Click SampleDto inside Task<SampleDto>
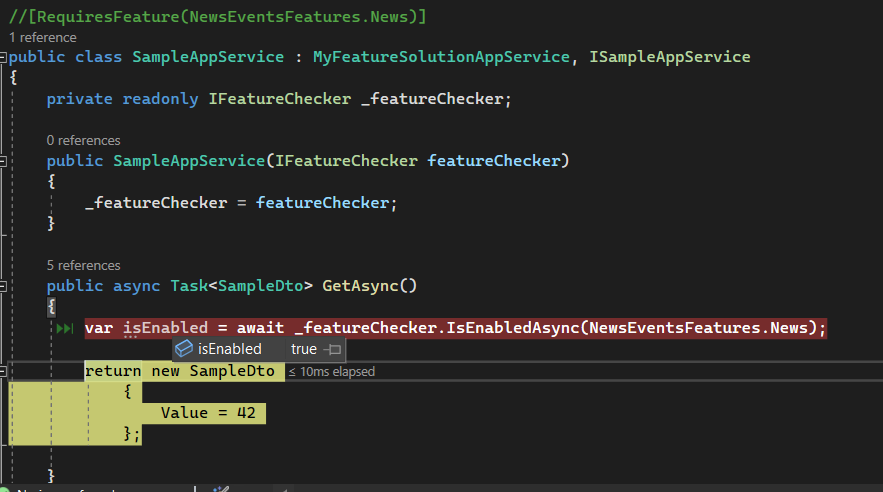This screenshot has height=492, width=883. coord(261,286)
